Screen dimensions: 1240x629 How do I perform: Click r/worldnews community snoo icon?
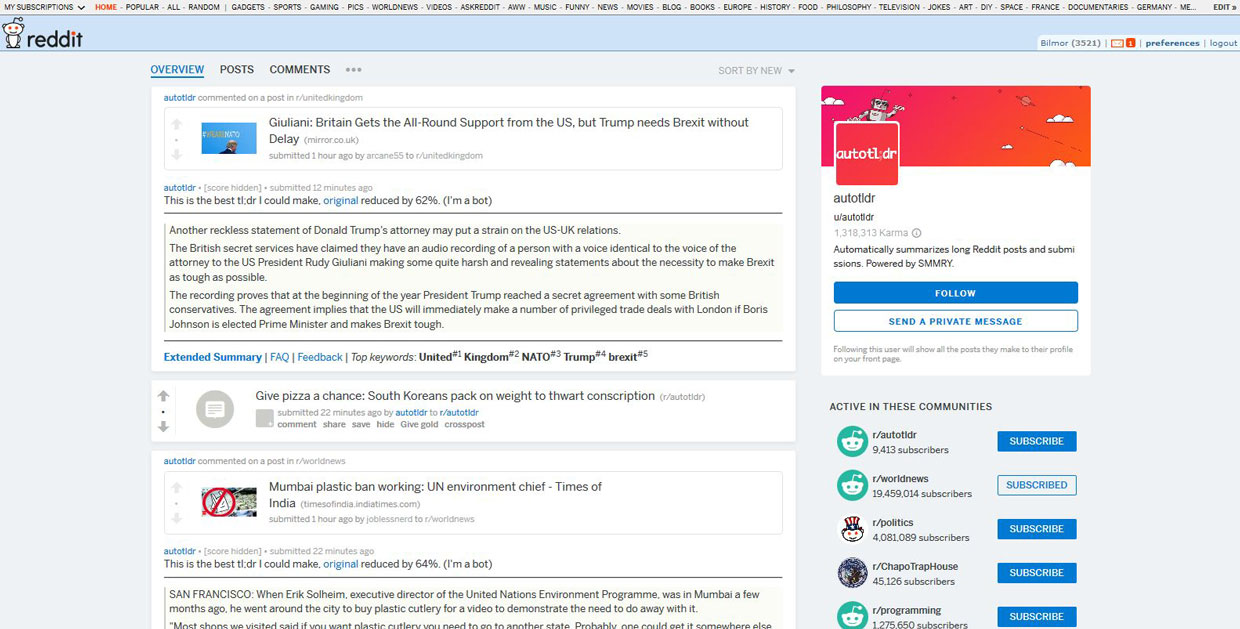click(852, 485)
